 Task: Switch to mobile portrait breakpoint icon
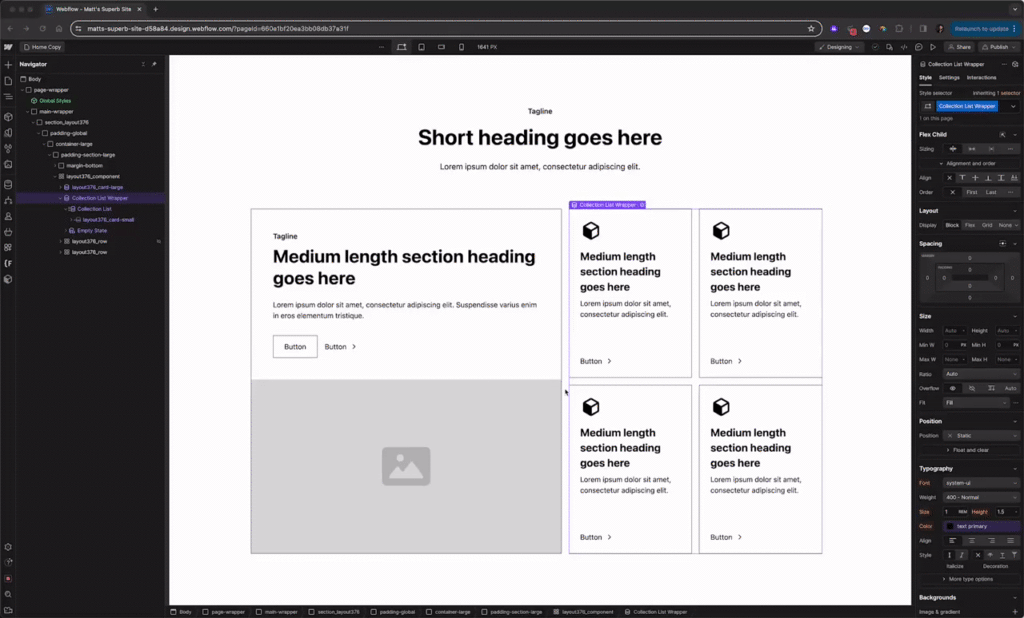(461, 47)
